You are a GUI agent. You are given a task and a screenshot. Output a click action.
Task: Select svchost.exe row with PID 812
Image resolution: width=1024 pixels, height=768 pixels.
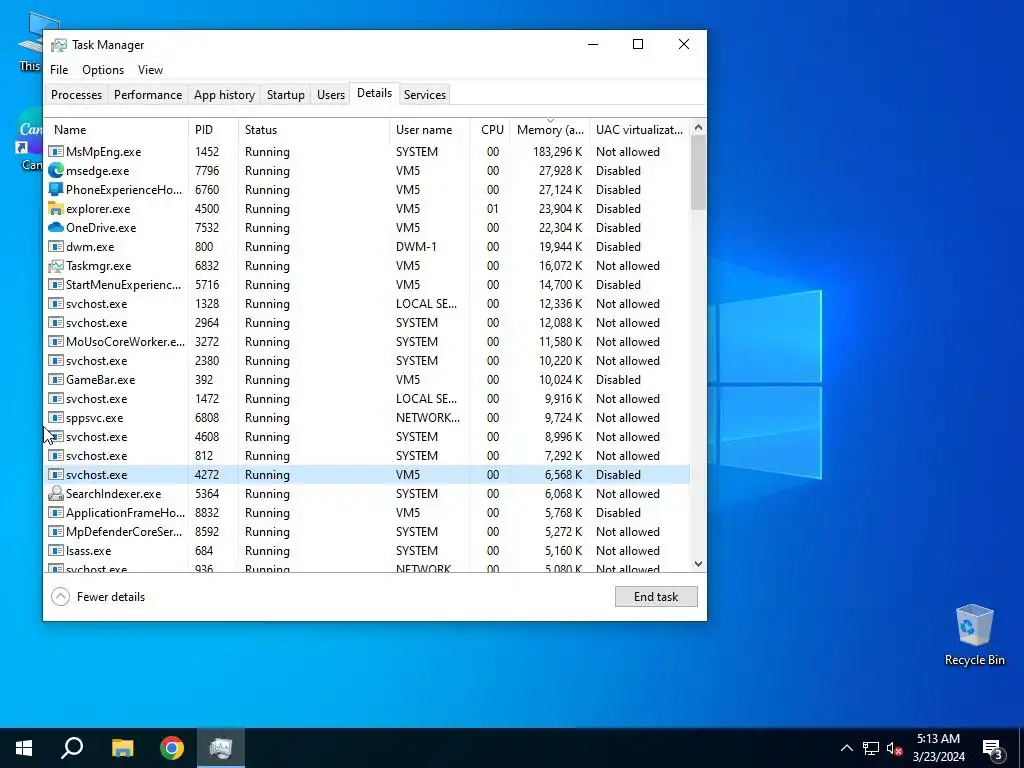tap(367, 456)
